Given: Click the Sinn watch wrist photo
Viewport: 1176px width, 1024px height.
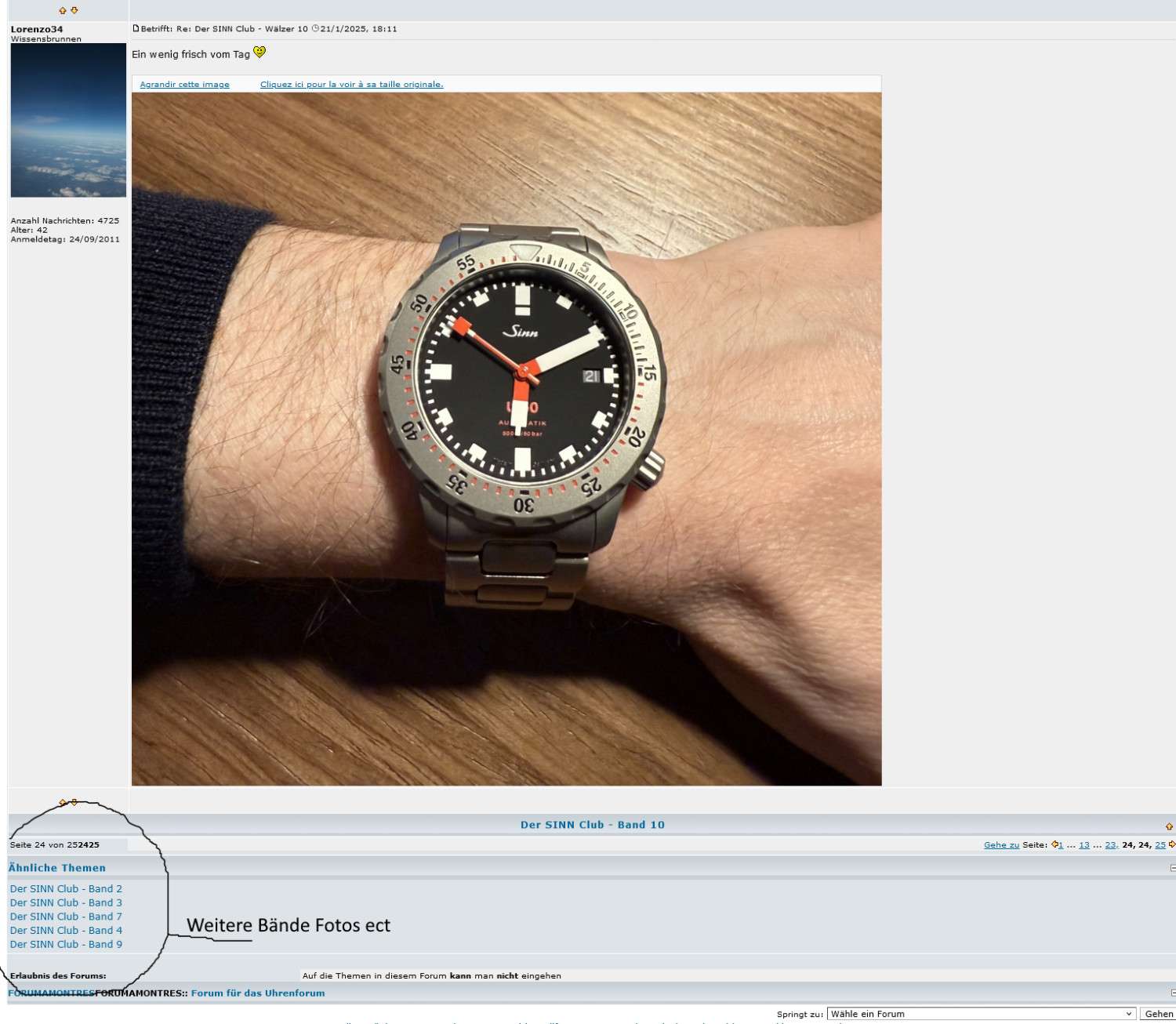Looking at the screenshot, I should coord(506,438).
